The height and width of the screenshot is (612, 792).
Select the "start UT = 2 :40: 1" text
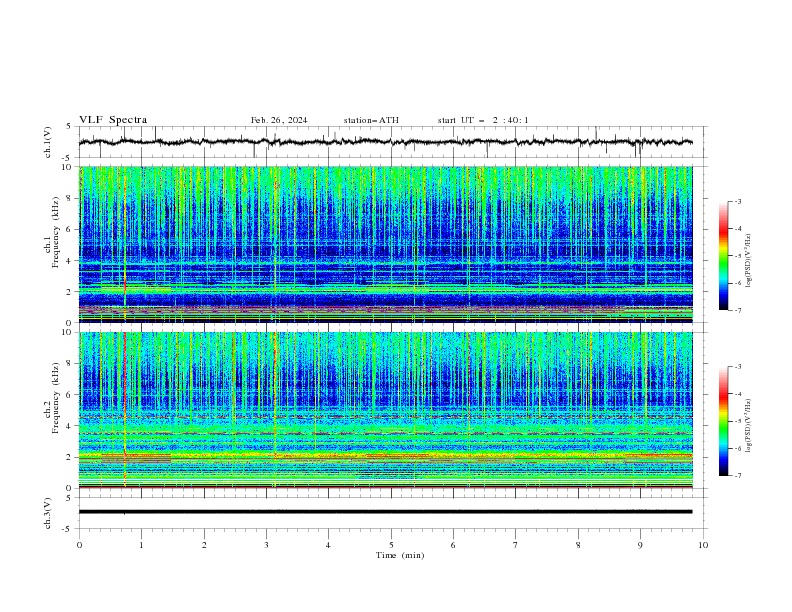483,120
